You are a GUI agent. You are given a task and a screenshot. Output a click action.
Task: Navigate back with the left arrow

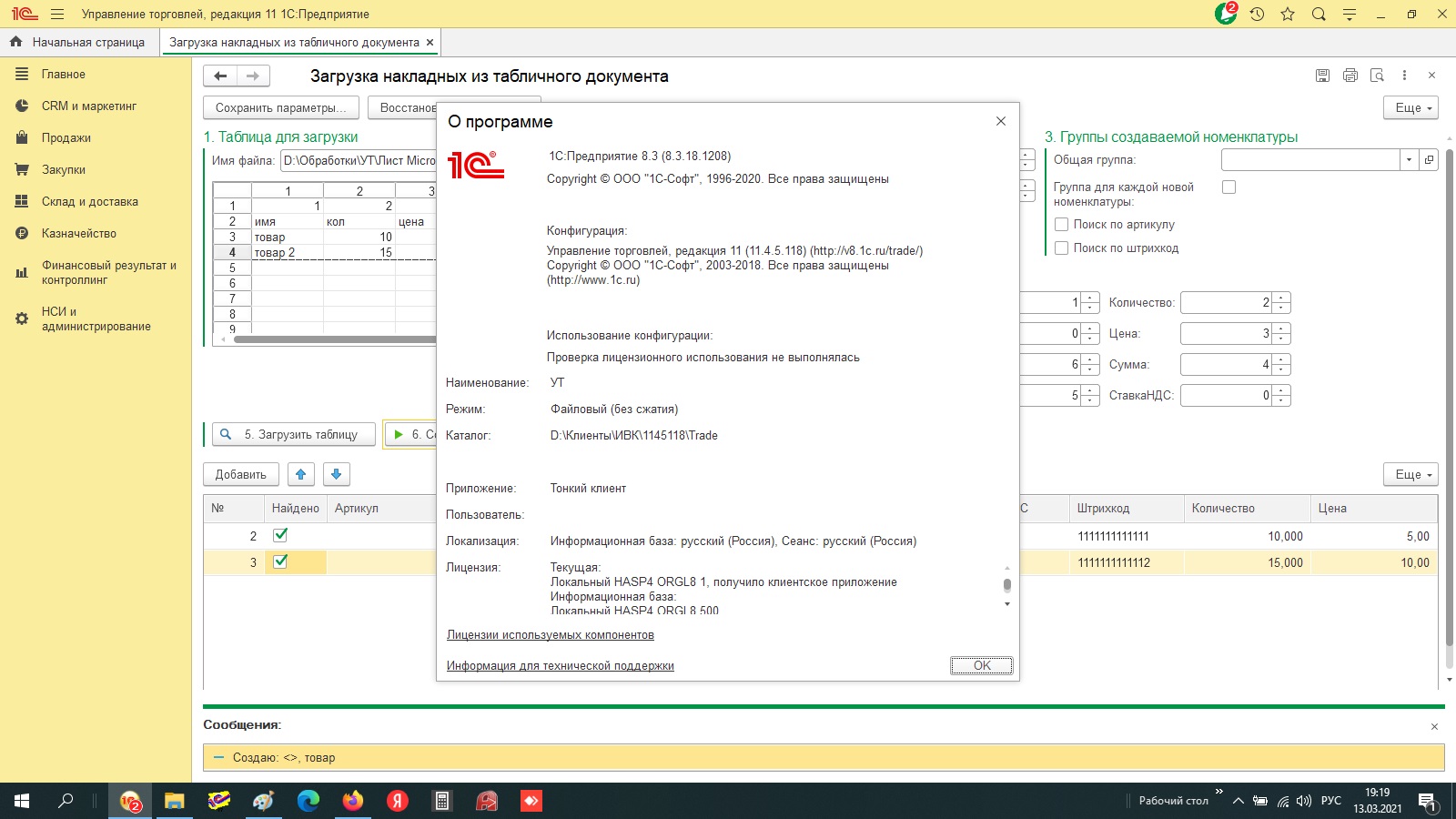point(220,76)
